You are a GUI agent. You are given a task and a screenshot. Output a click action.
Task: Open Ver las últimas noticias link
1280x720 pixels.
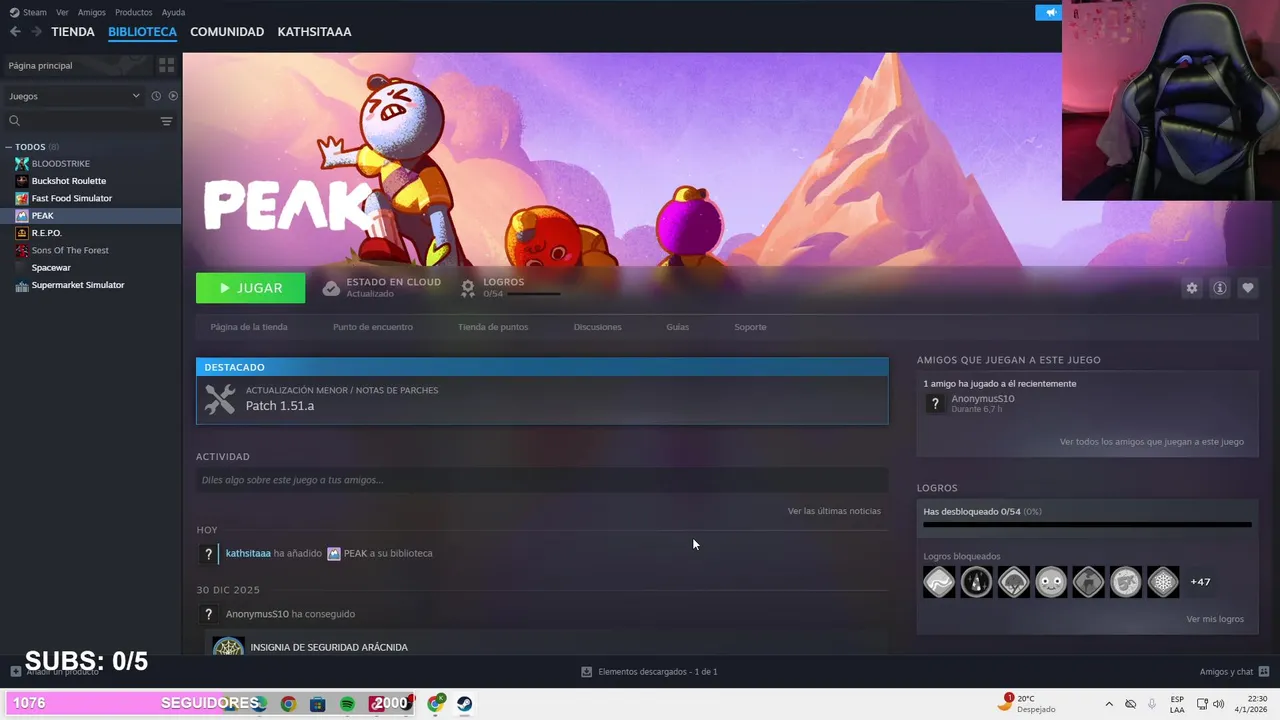point(834,511)
